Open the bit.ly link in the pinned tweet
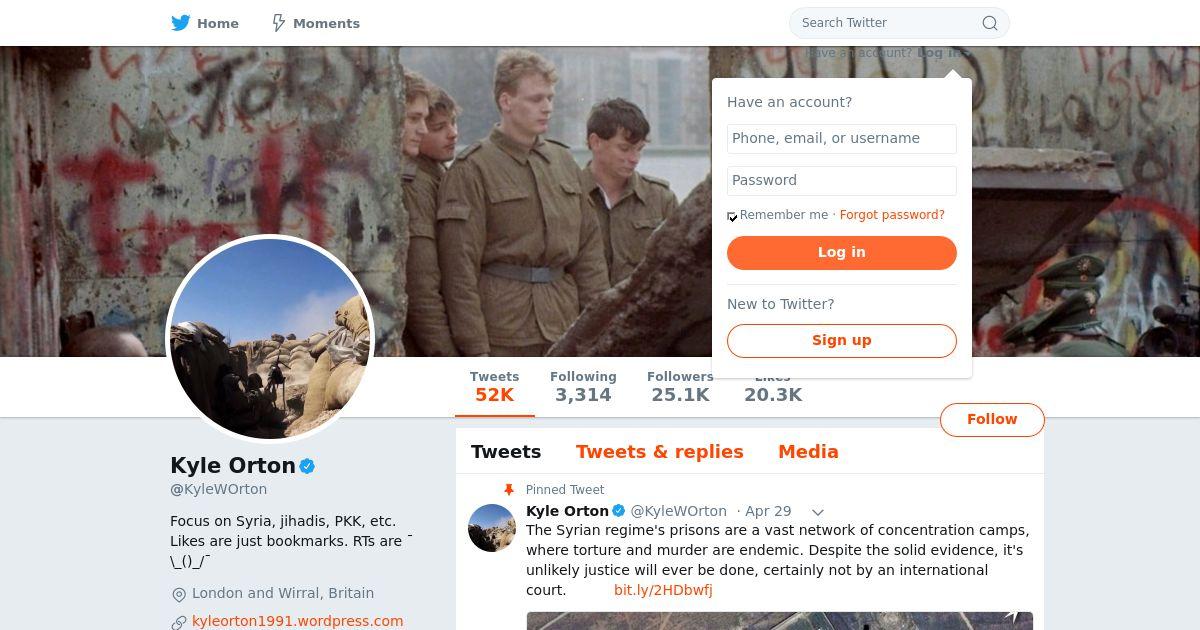 (663, 590)
